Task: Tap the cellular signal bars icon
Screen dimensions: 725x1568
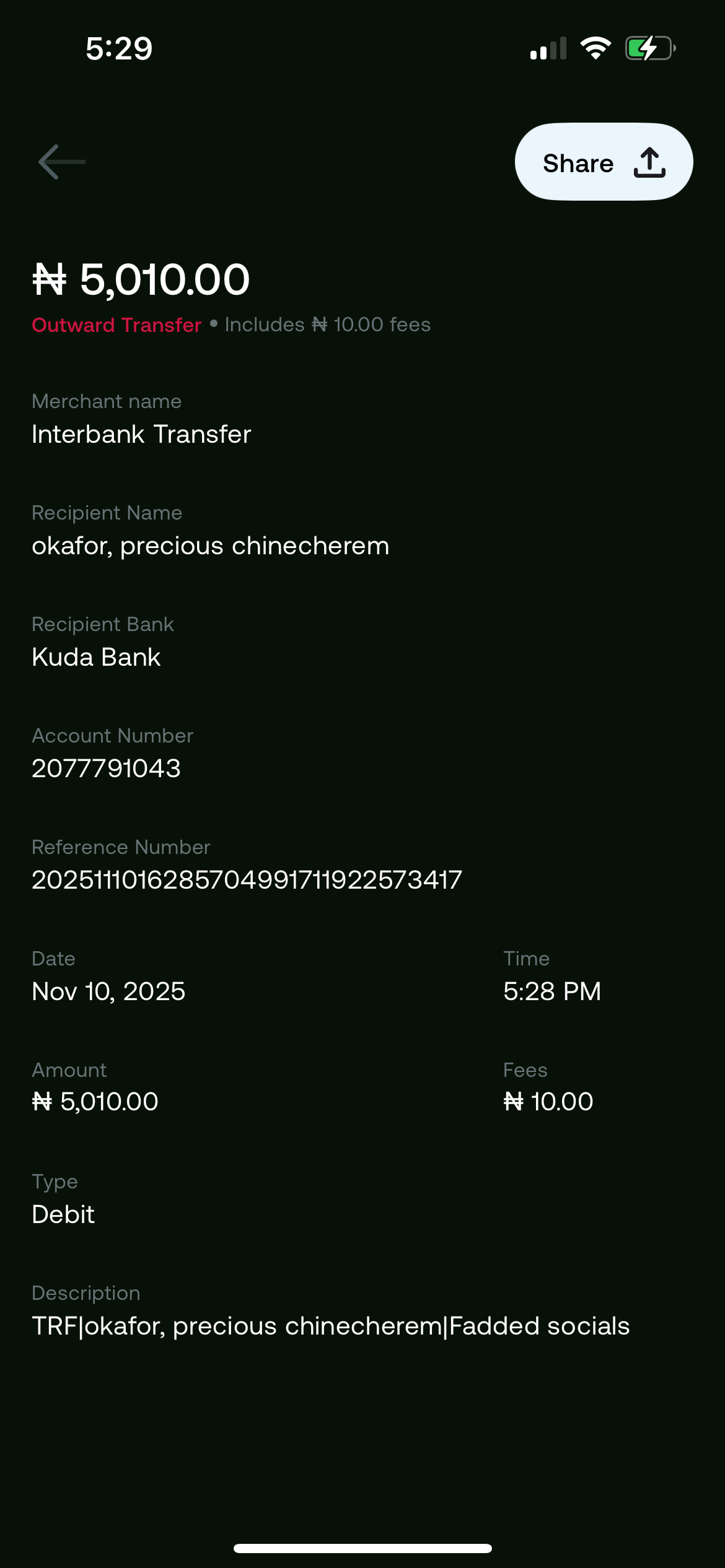Action: (x=548, y=48)
